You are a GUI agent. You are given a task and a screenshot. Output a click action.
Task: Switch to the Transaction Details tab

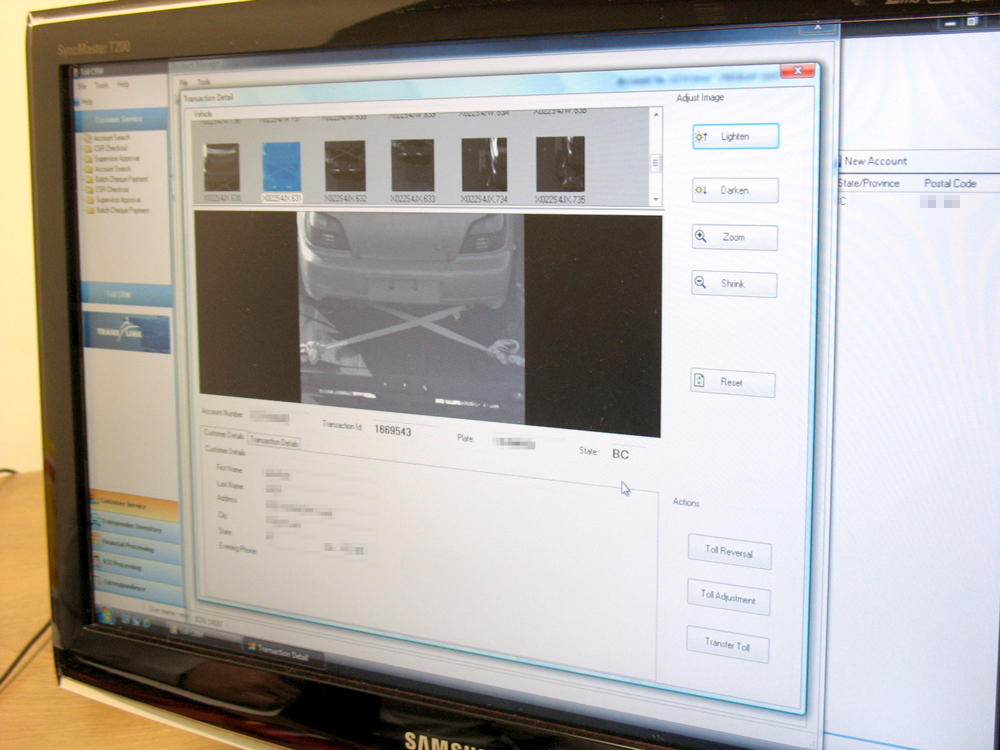[x=273, y=441]
